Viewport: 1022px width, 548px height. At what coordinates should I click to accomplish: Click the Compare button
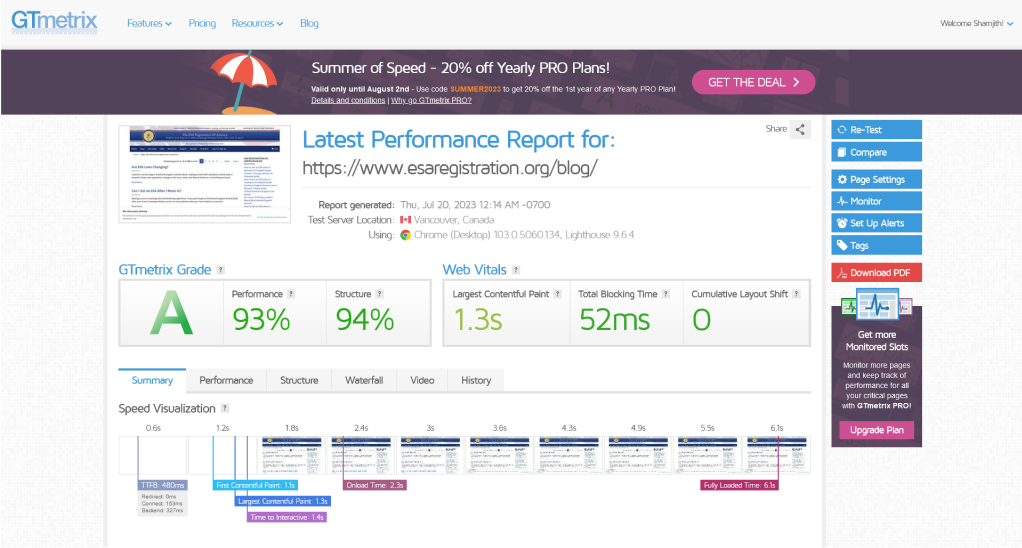876,152
